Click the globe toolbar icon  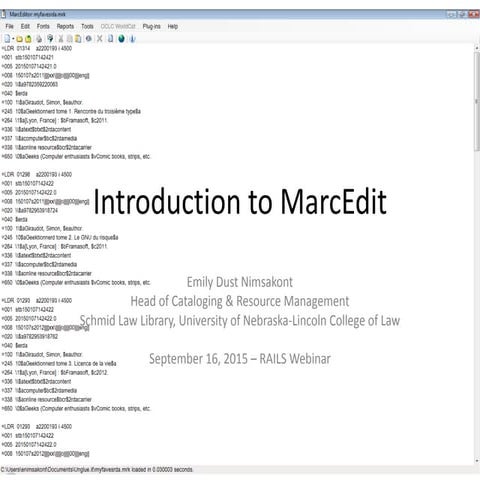[x=122, y=39]
